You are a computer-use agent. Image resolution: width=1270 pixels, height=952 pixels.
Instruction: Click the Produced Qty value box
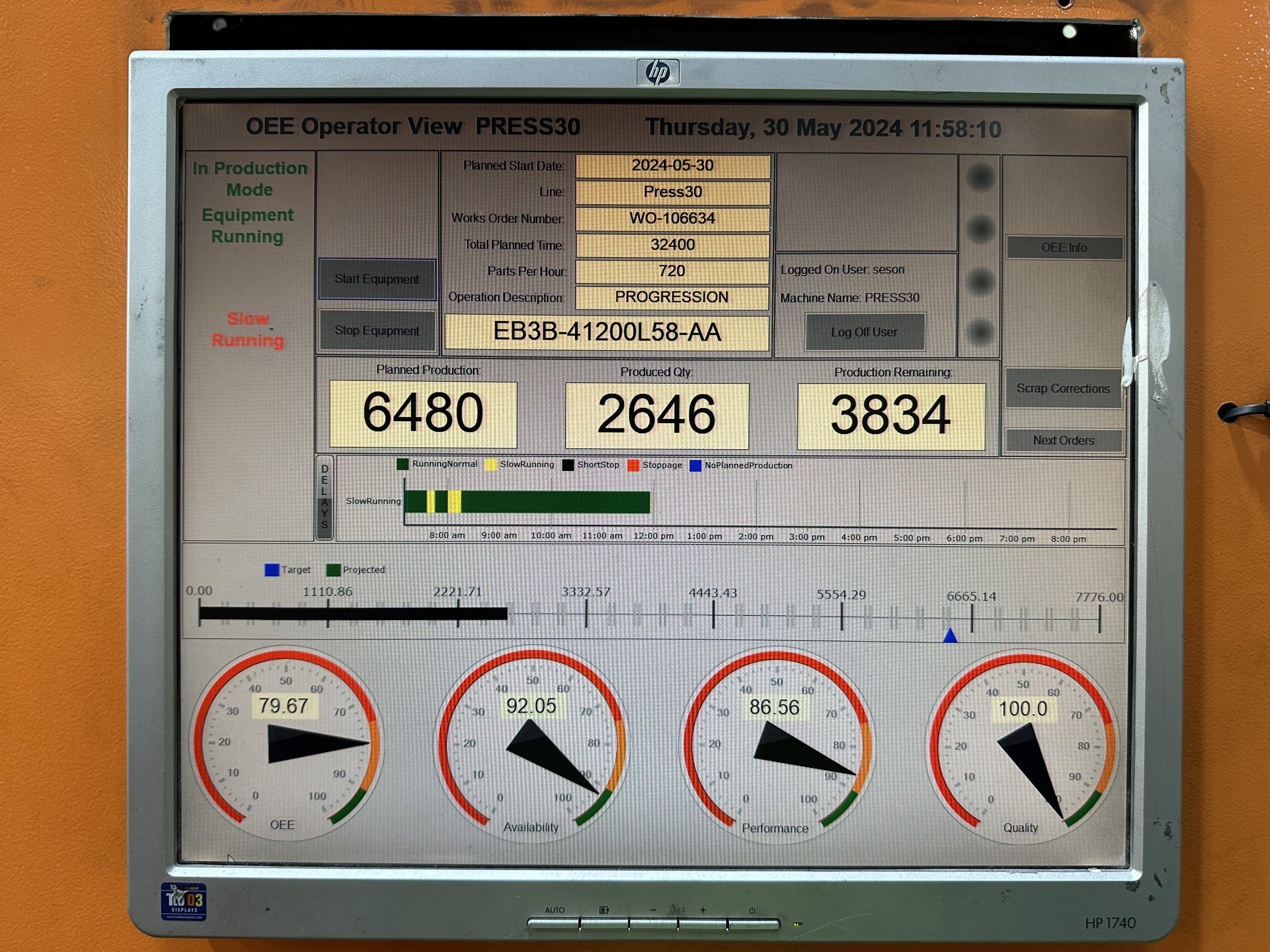point(657,415)
